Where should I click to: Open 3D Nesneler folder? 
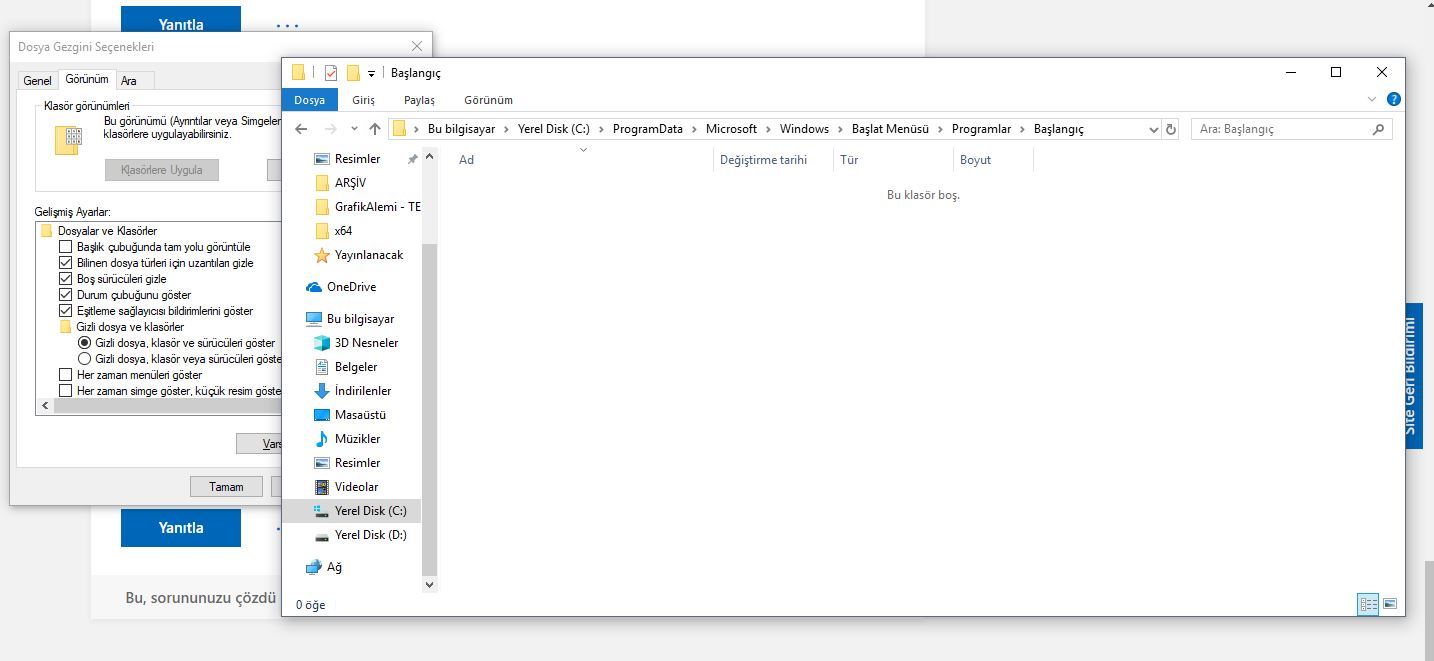pos(366,343)
